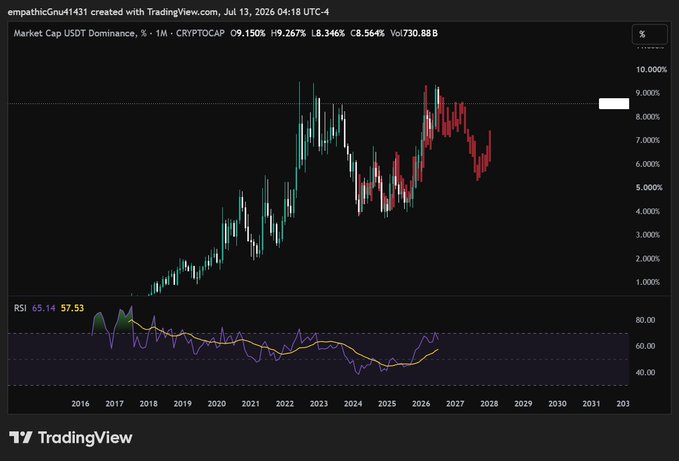
Task: Click the 2023 time axis label
Action: 319,403
